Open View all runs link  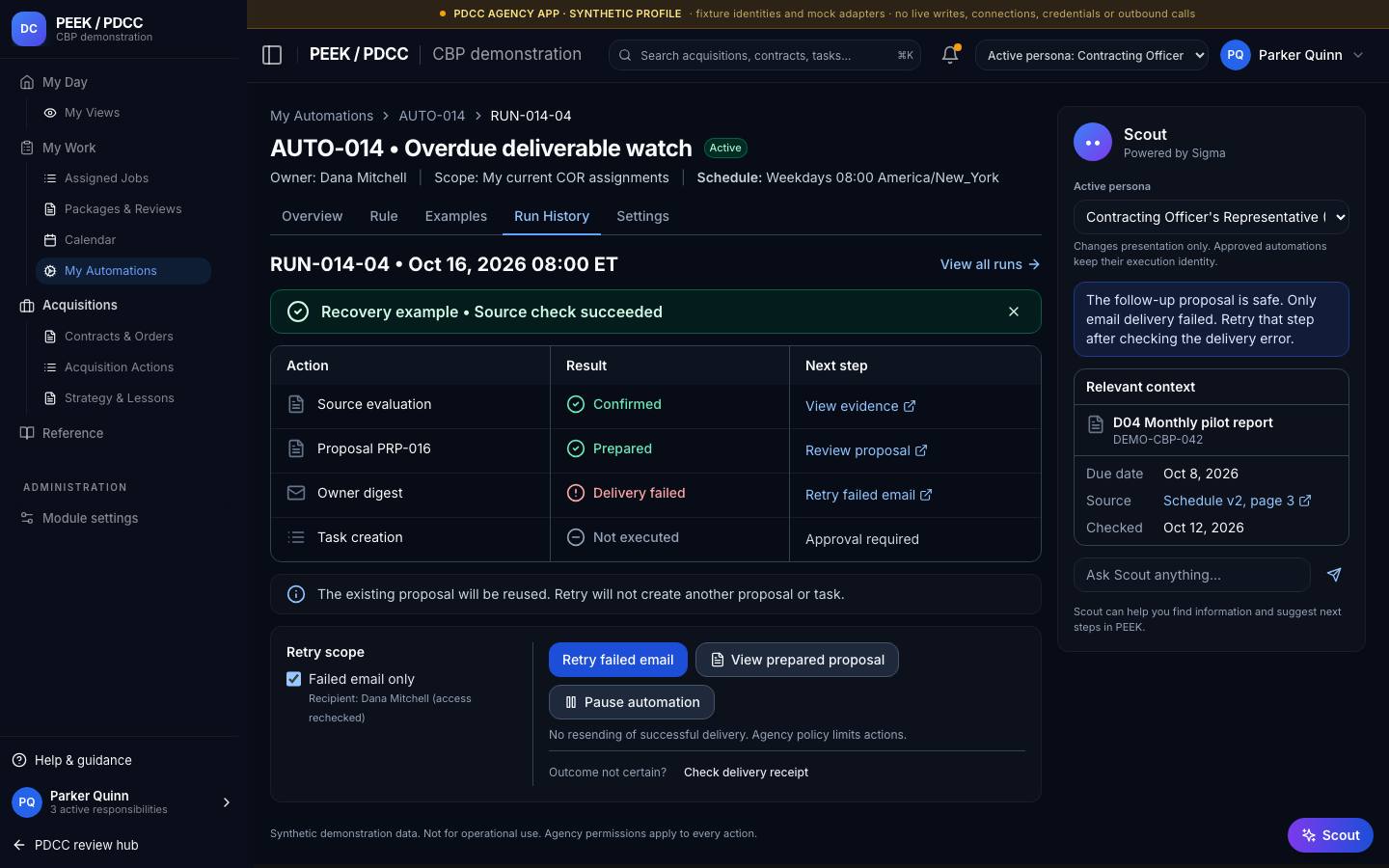tap(991, 264)
